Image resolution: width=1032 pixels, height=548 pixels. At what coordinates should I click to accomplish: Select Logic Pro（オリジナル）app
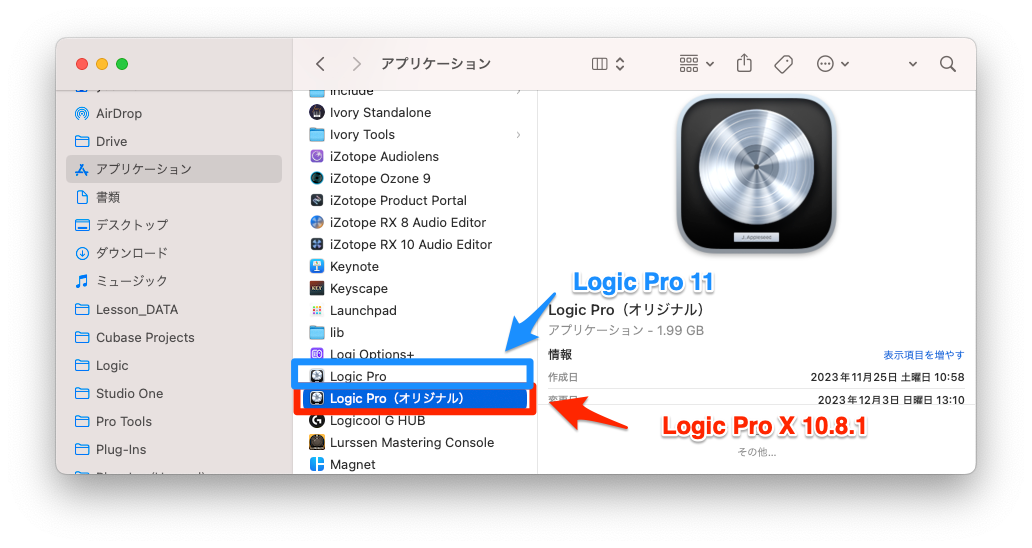(415, 399)
